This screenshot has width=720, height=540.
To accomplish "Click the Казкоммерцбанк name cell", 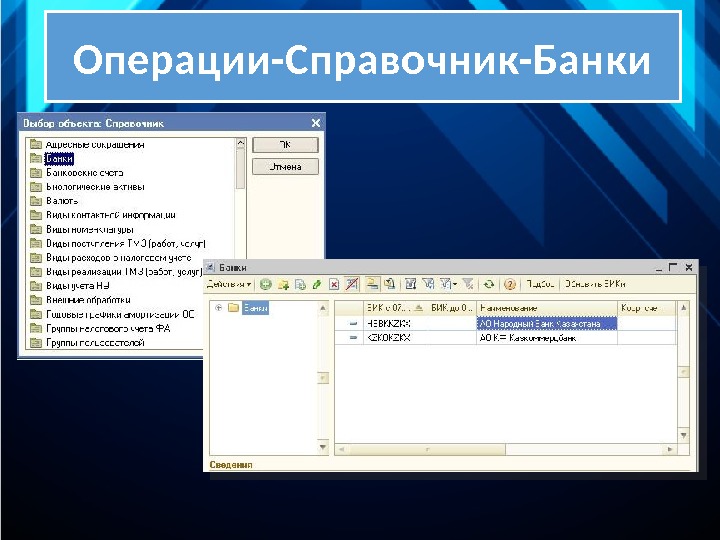I will [546, 338].
